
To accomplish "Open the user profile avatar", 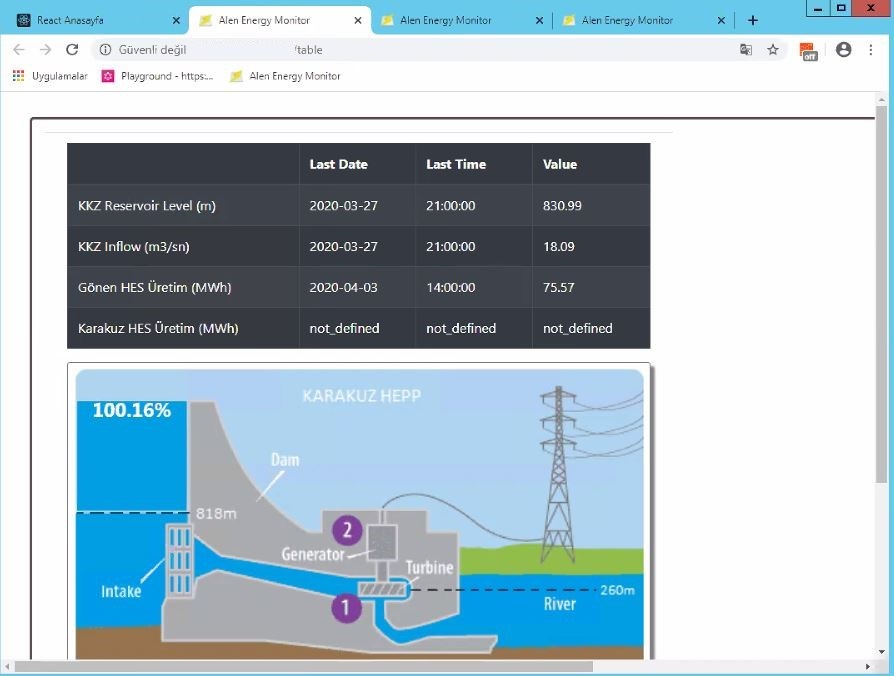I will pos(843,50).
